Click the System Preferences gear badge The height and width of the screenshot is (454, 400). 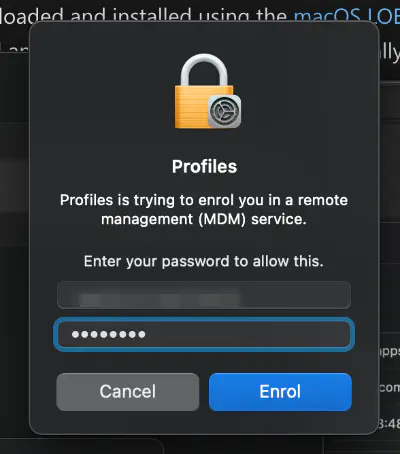pos(224,111)
